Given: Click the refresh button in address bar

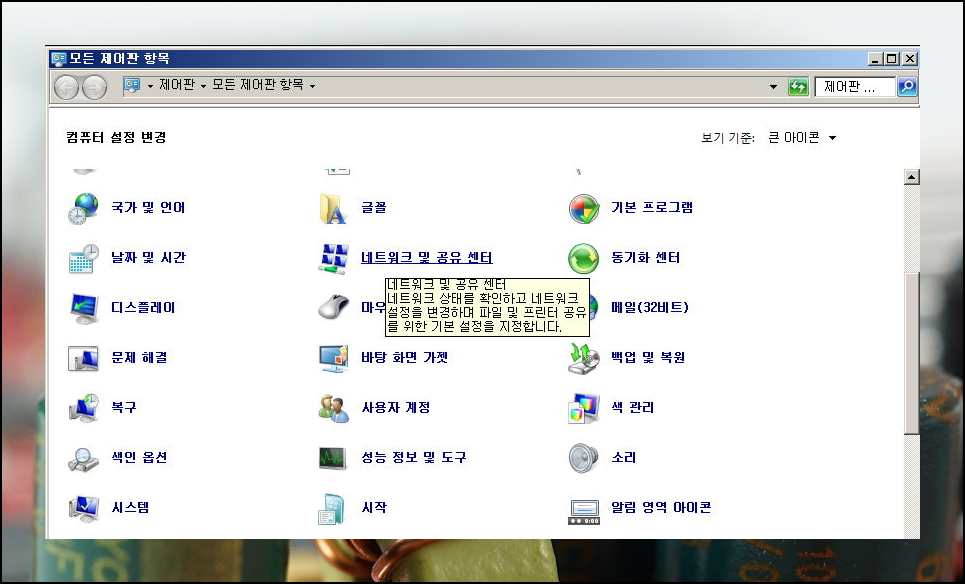Looking at the screenshot, I should [798, 87].
